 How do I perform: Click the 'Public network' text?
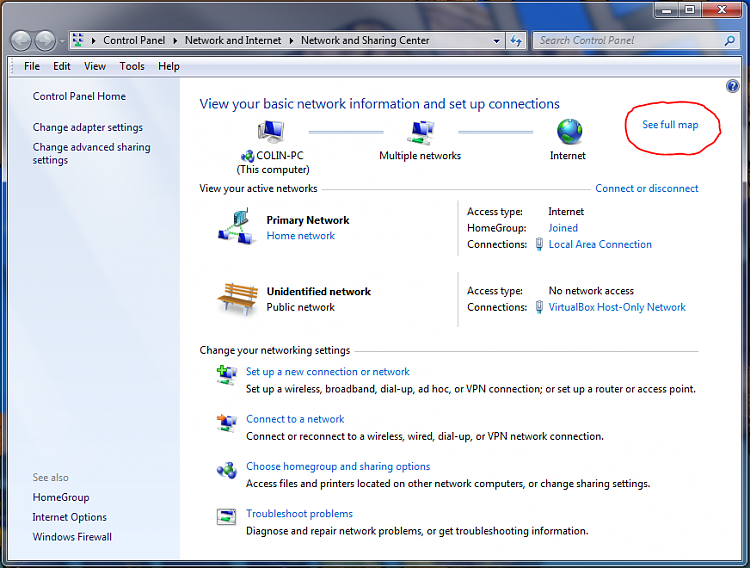(300, 307)
